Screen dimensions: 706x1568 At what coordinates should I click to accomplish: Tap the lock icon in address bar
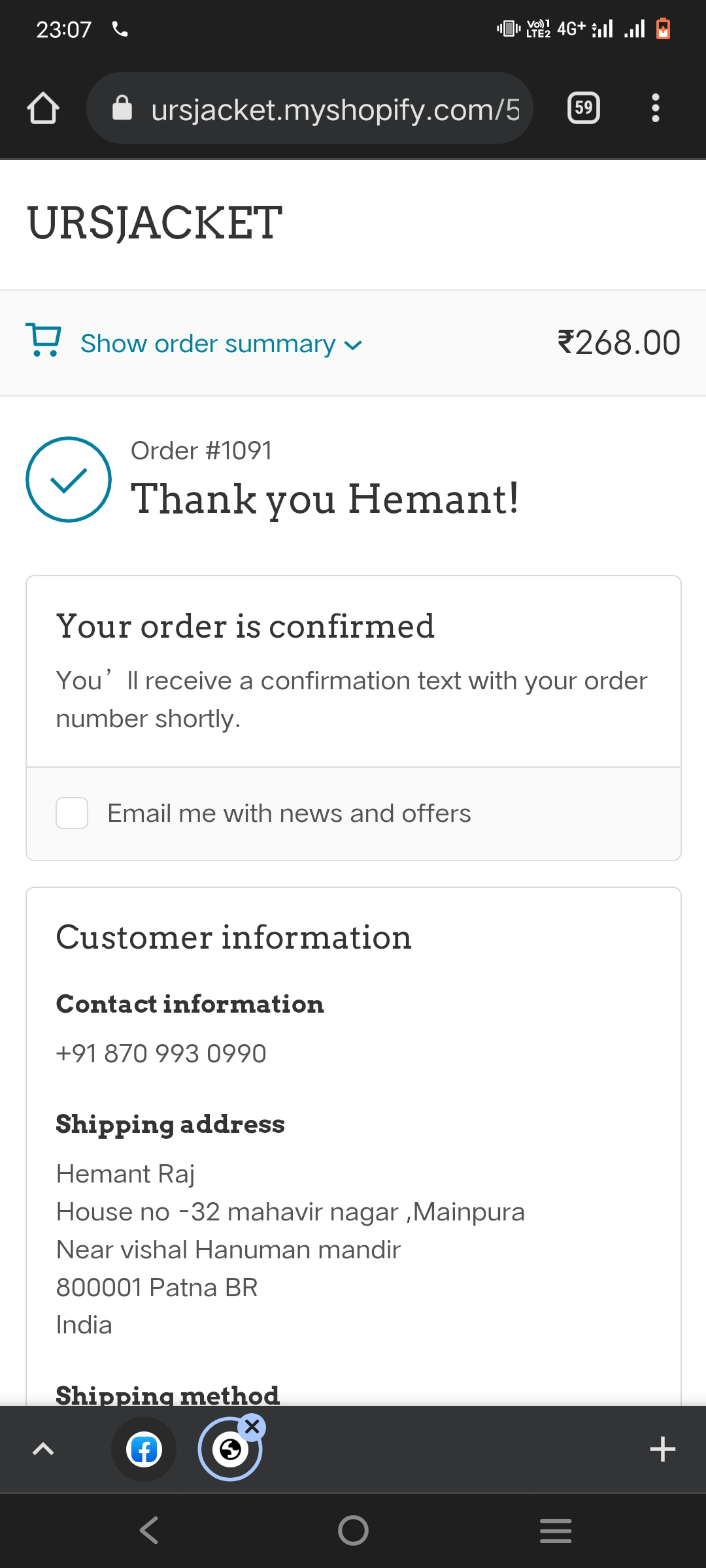[x=122, y=108]
